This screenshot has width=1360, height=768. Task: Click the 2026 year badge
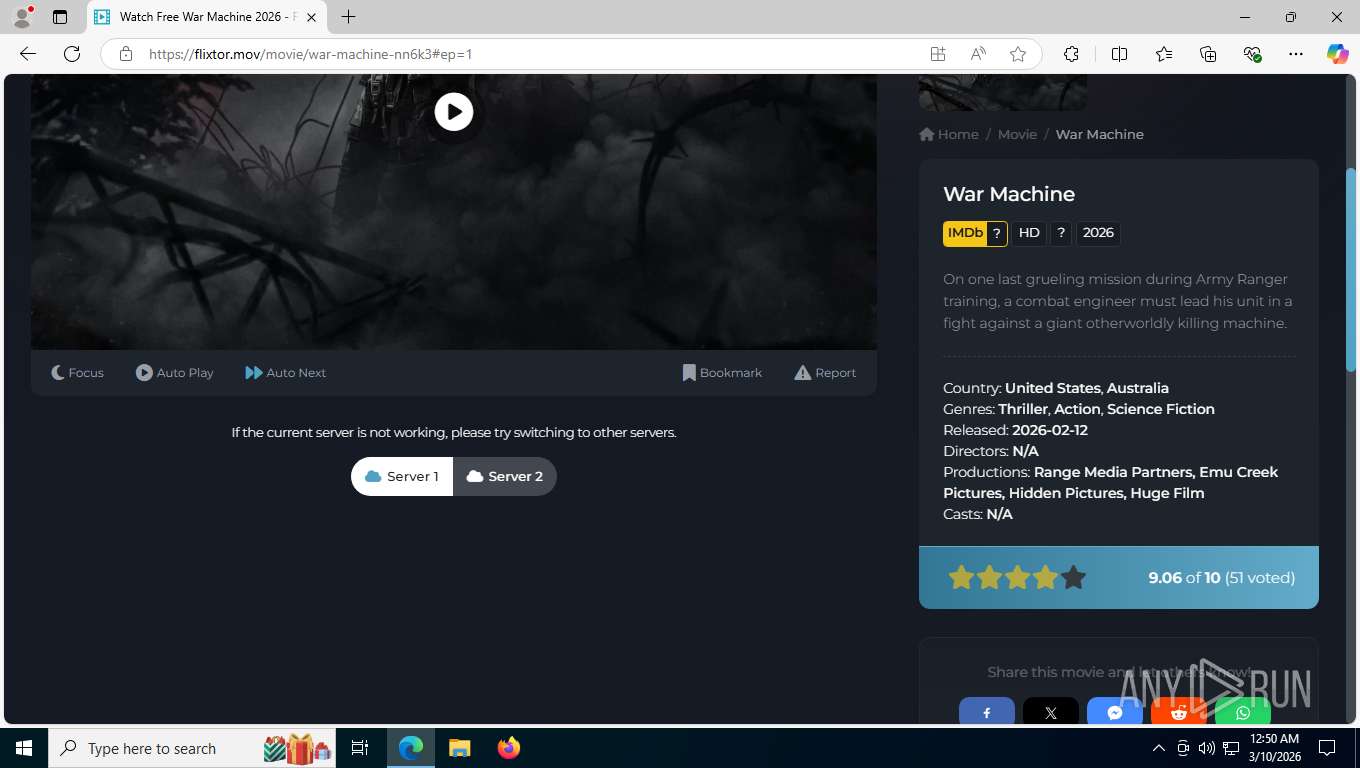[1098, 233]
